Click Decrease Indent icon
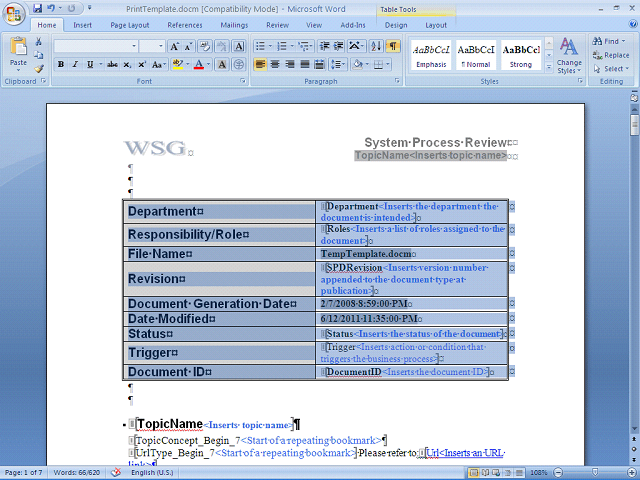 click(x=324, y=46)
